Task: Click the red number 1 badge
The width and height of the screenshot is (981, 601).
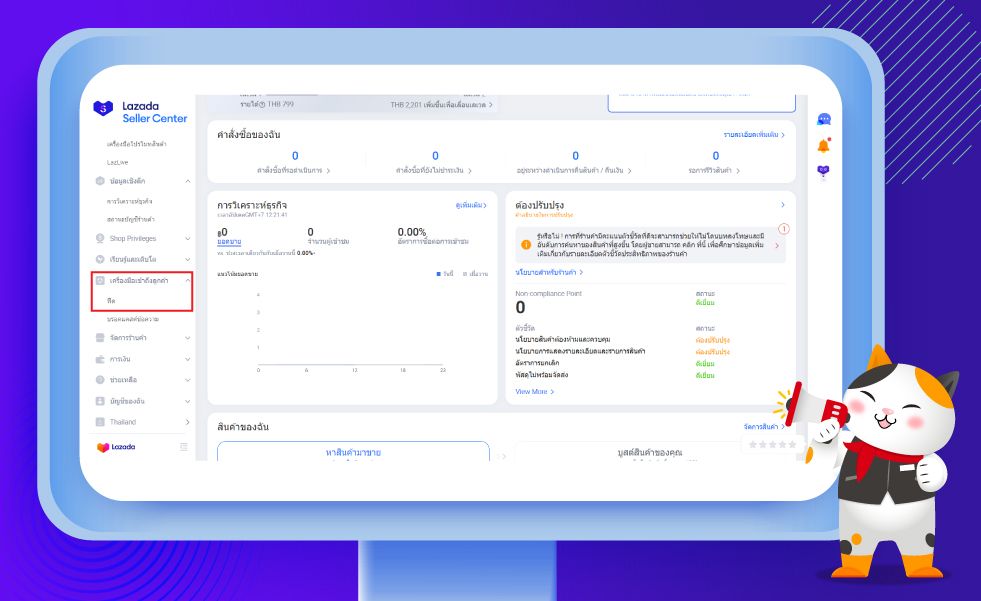Action: 784,229
